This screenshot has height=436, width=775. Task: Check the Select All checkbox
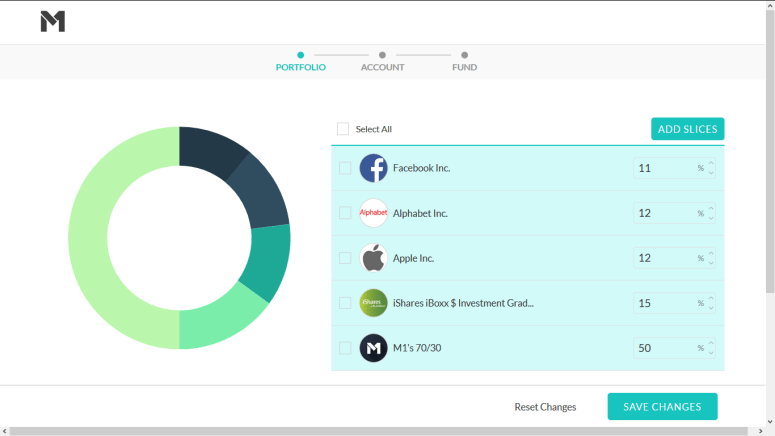343,129
